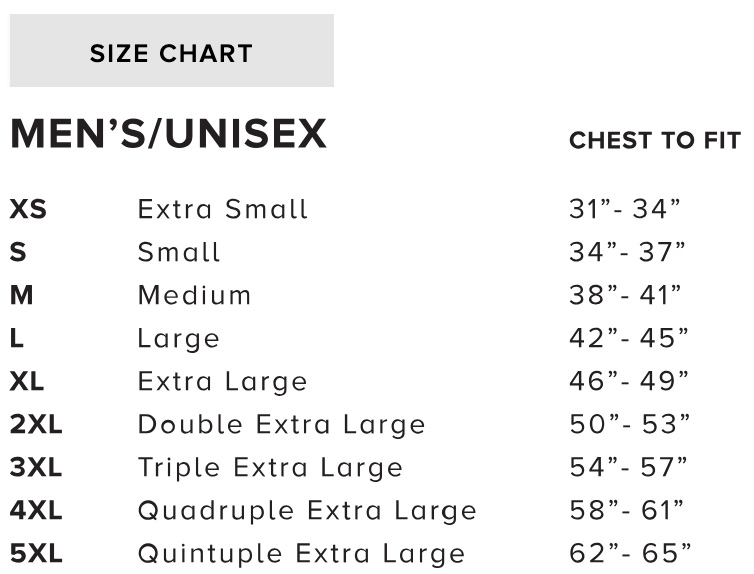Select the 2XL size abbreviation
754x574 pixels.
point(36,425)
